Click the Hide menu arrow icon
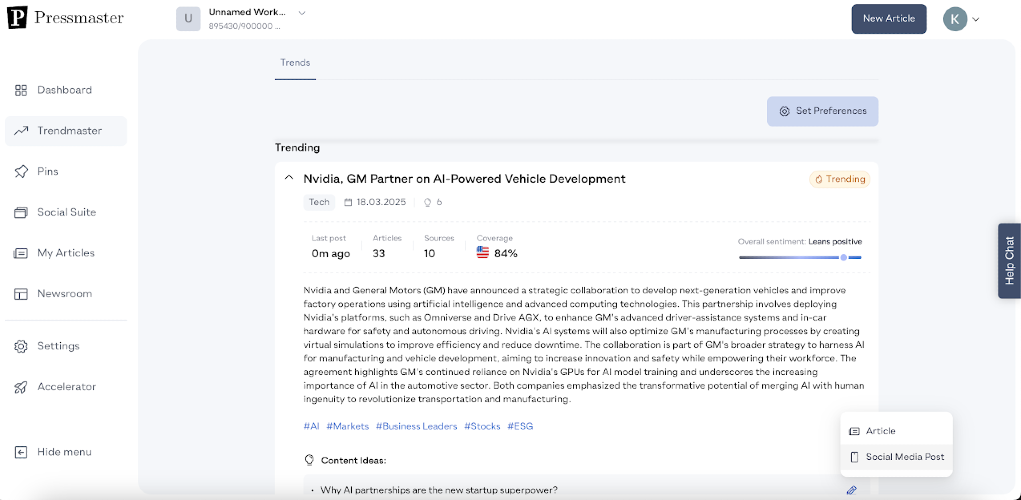 [x=21, y=452]
